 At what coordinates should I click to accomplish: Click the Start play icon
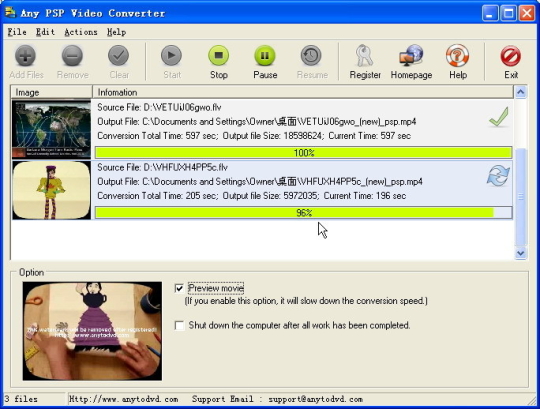(172, 56)
